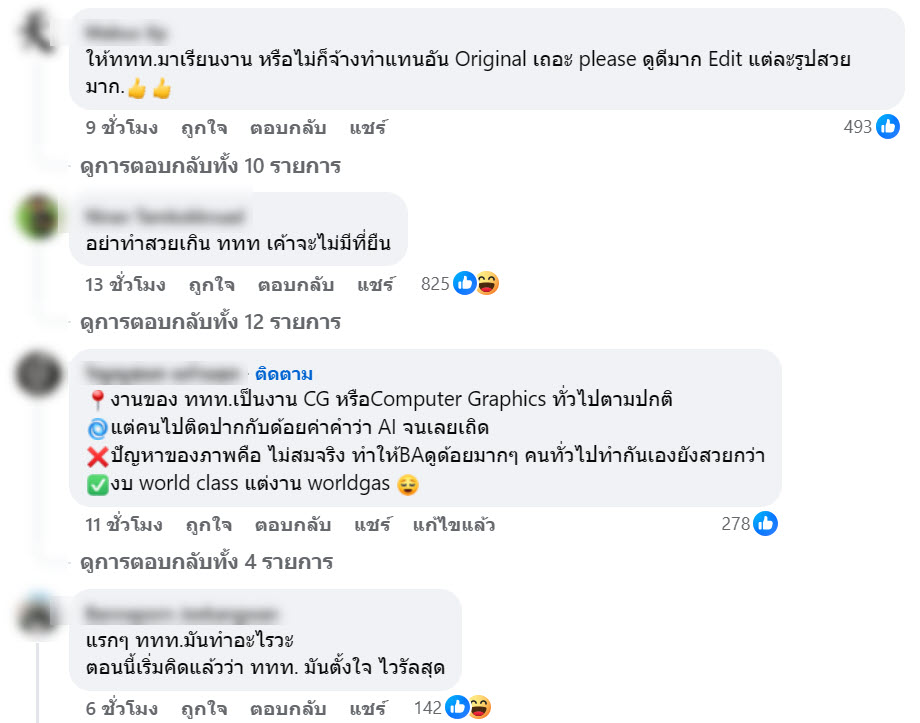Open the แก้ไขแล้ว edit history
The image size is (920, 723).
pos(454,525)
